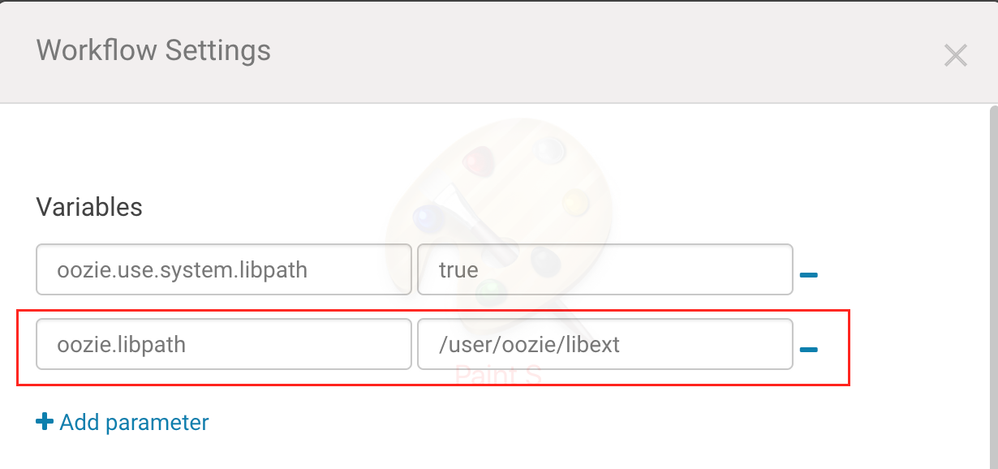The image size is (998, 469).
Task: Delete the variable with value /user/oozie/libext
Action: pyautogui.click(x=809, y=349)
